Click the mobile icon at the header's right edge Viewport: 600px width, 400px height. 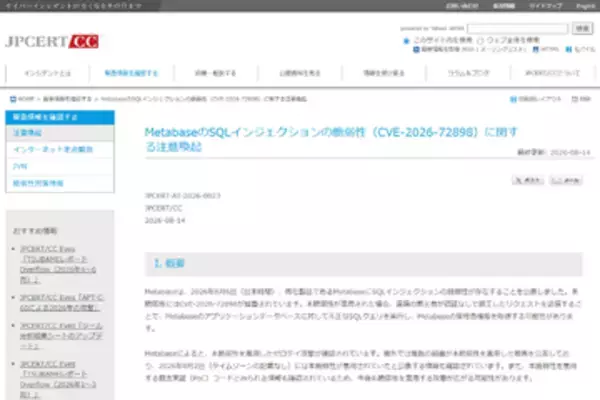coord(569,49)
